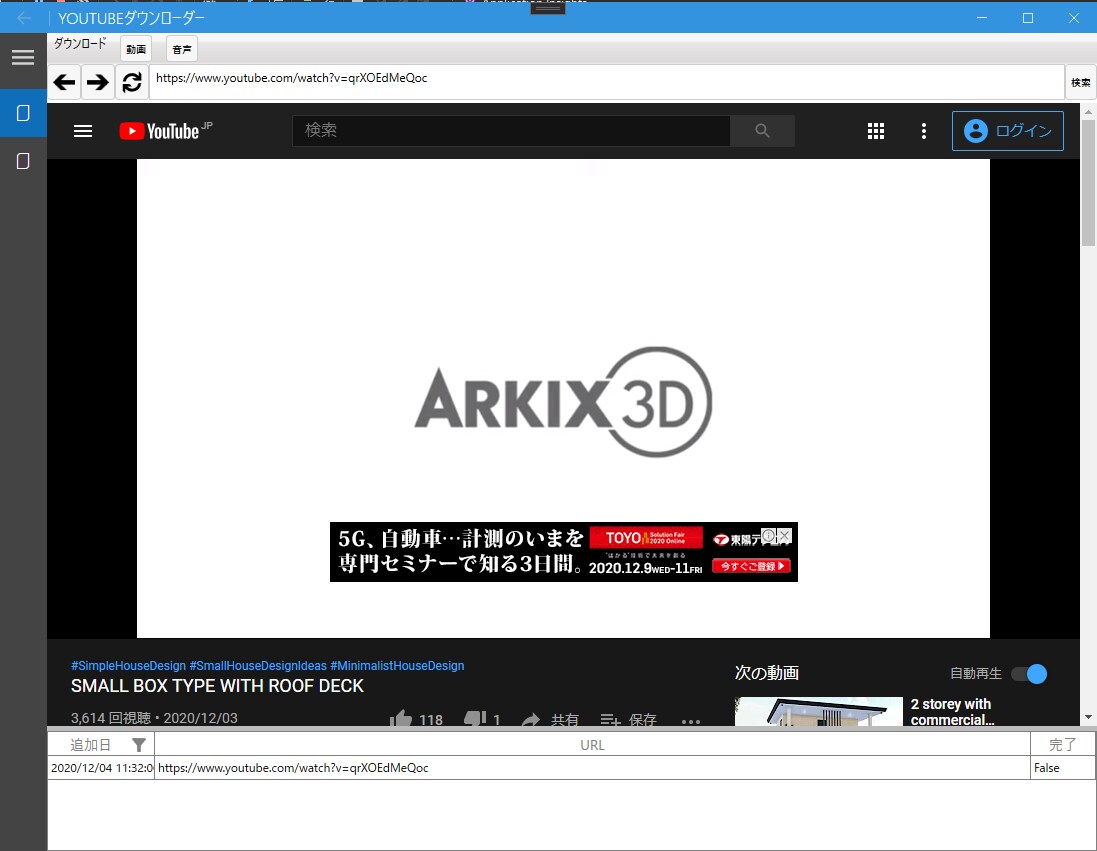This screenshot has height=851, width=1097.
Task: Reload the page with the refresh icon
Action: pyautogui.click(x=132, y=83)
